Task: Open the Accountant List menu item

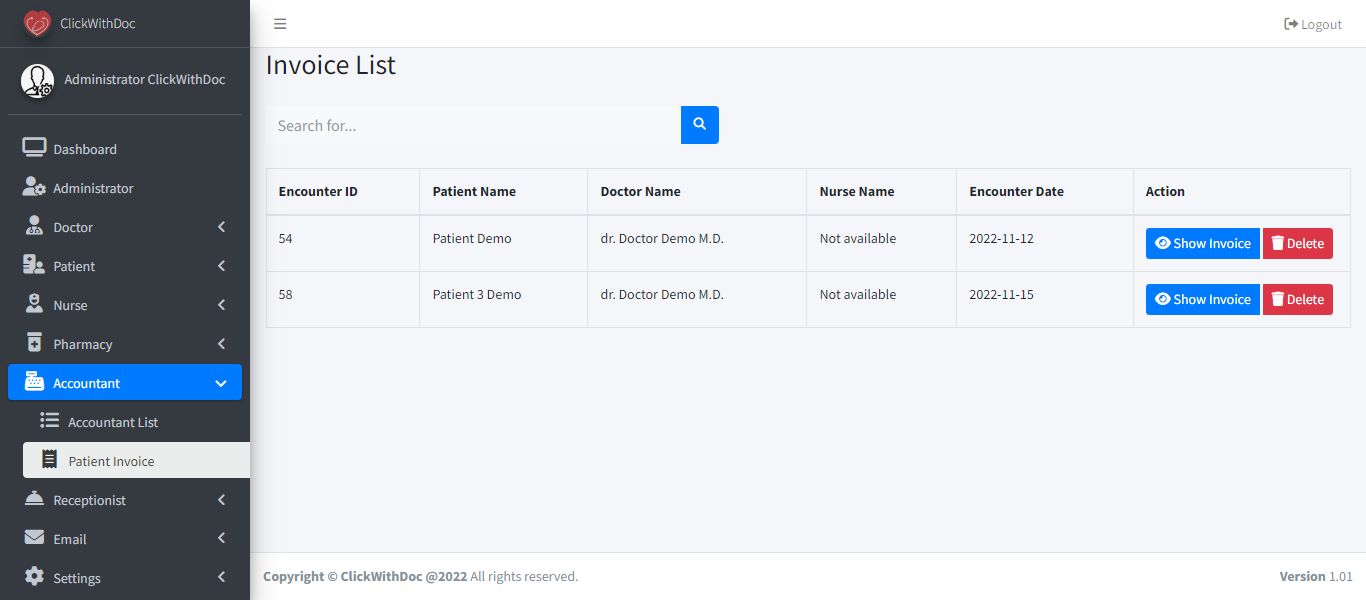Action: (112, 422)
